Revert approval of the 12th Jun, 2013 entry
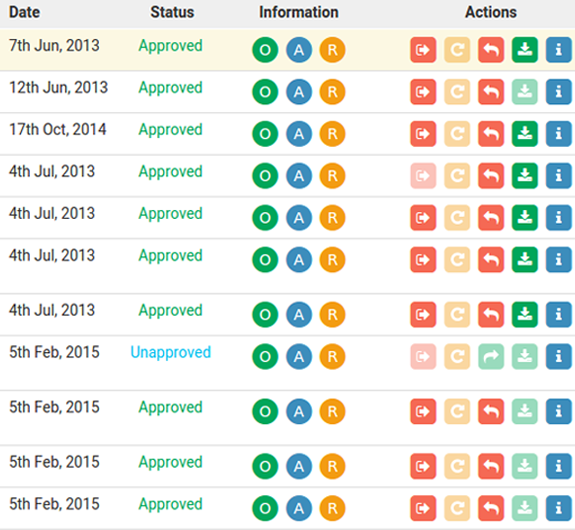 pyautogui.click(x=491, y=92)
